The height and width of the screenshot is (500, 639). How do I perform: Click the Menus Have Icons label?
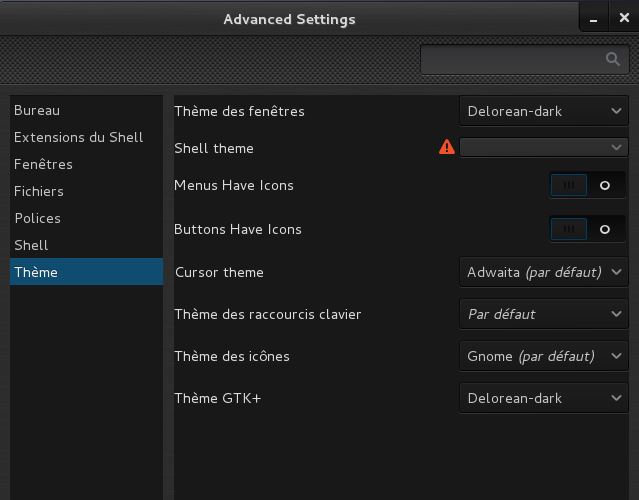point(234,185)
